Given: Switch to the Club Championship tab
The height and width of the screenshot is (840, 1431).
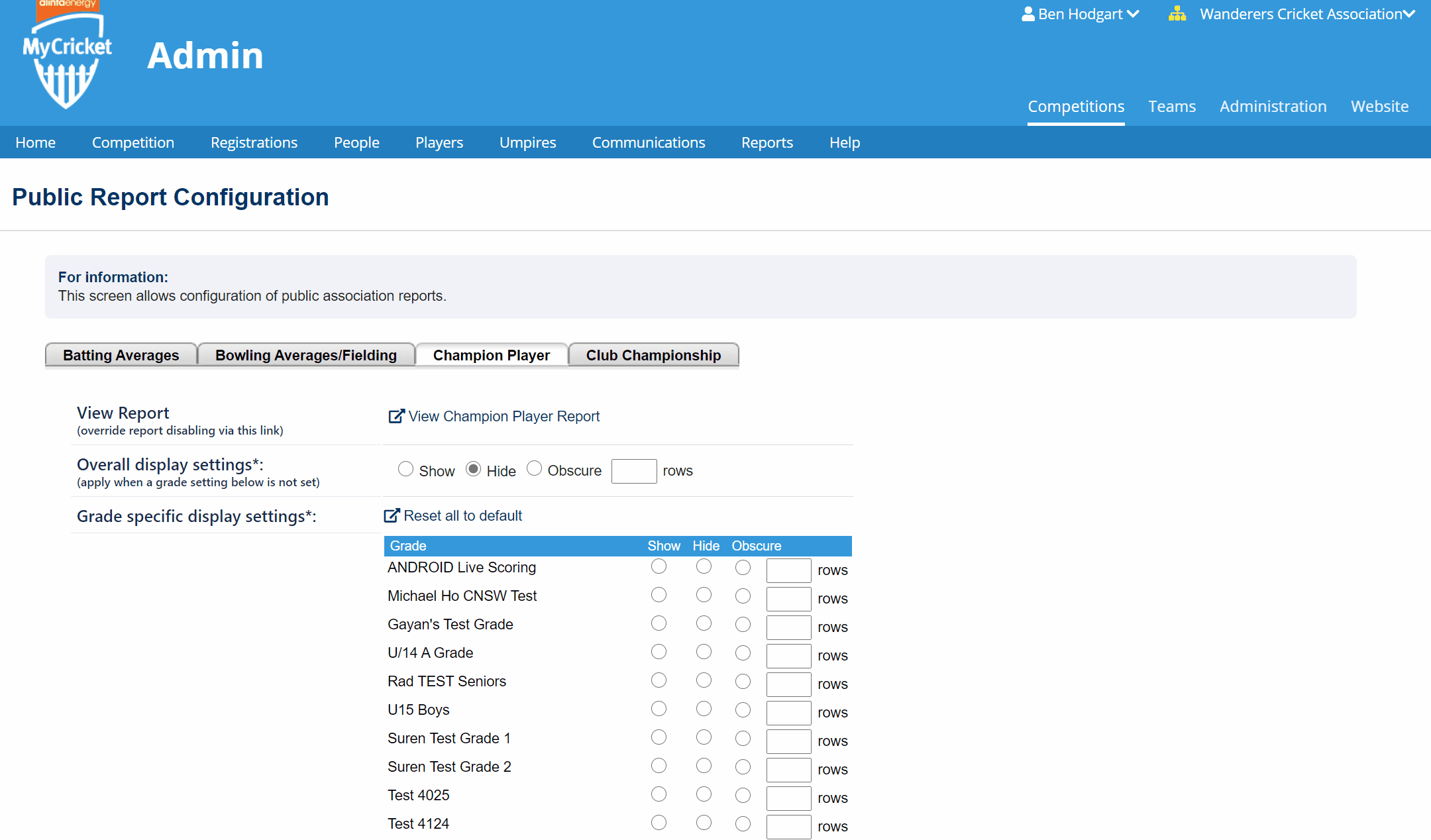Looking at the screenshot, I should pos(654,355).
